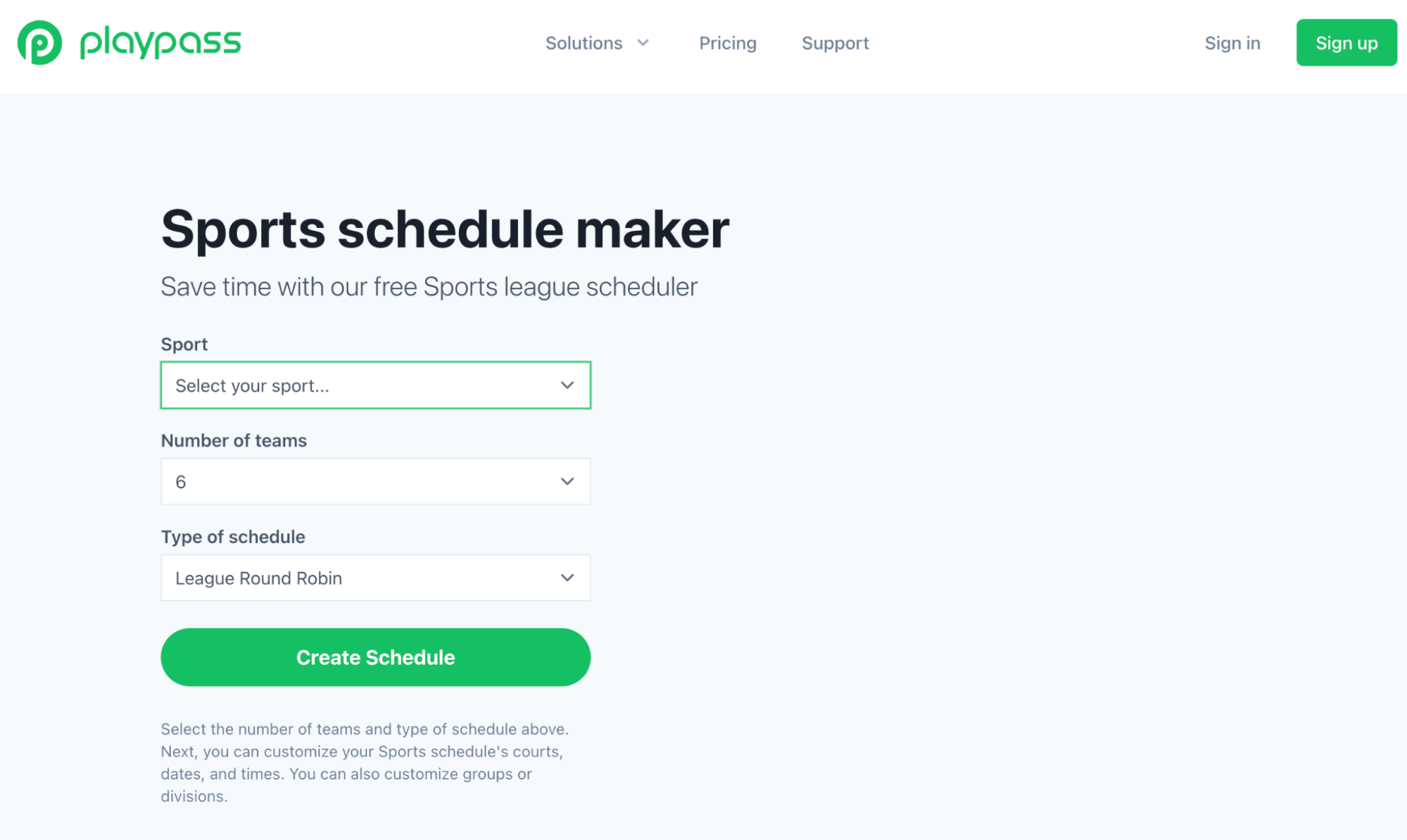1407x840 pixels.
Task: Click the Sign up button
Action: click(1346, 42)
